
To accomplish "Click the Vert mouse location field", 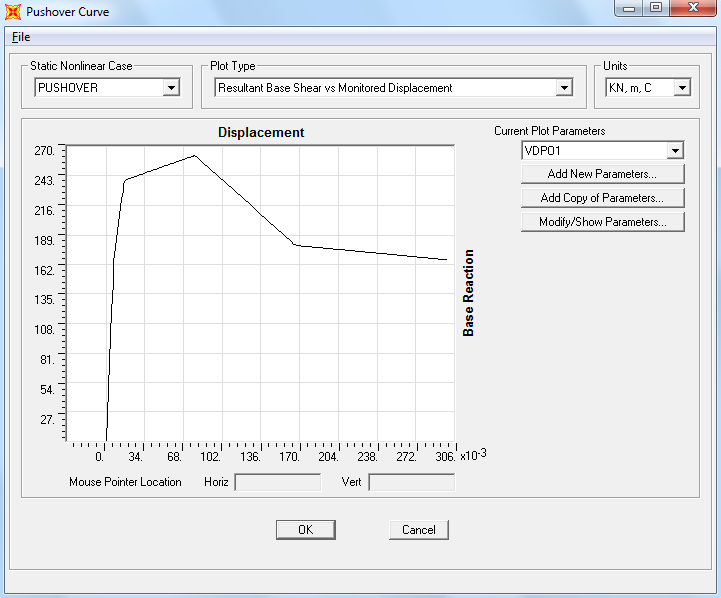I will click(412, 482).
